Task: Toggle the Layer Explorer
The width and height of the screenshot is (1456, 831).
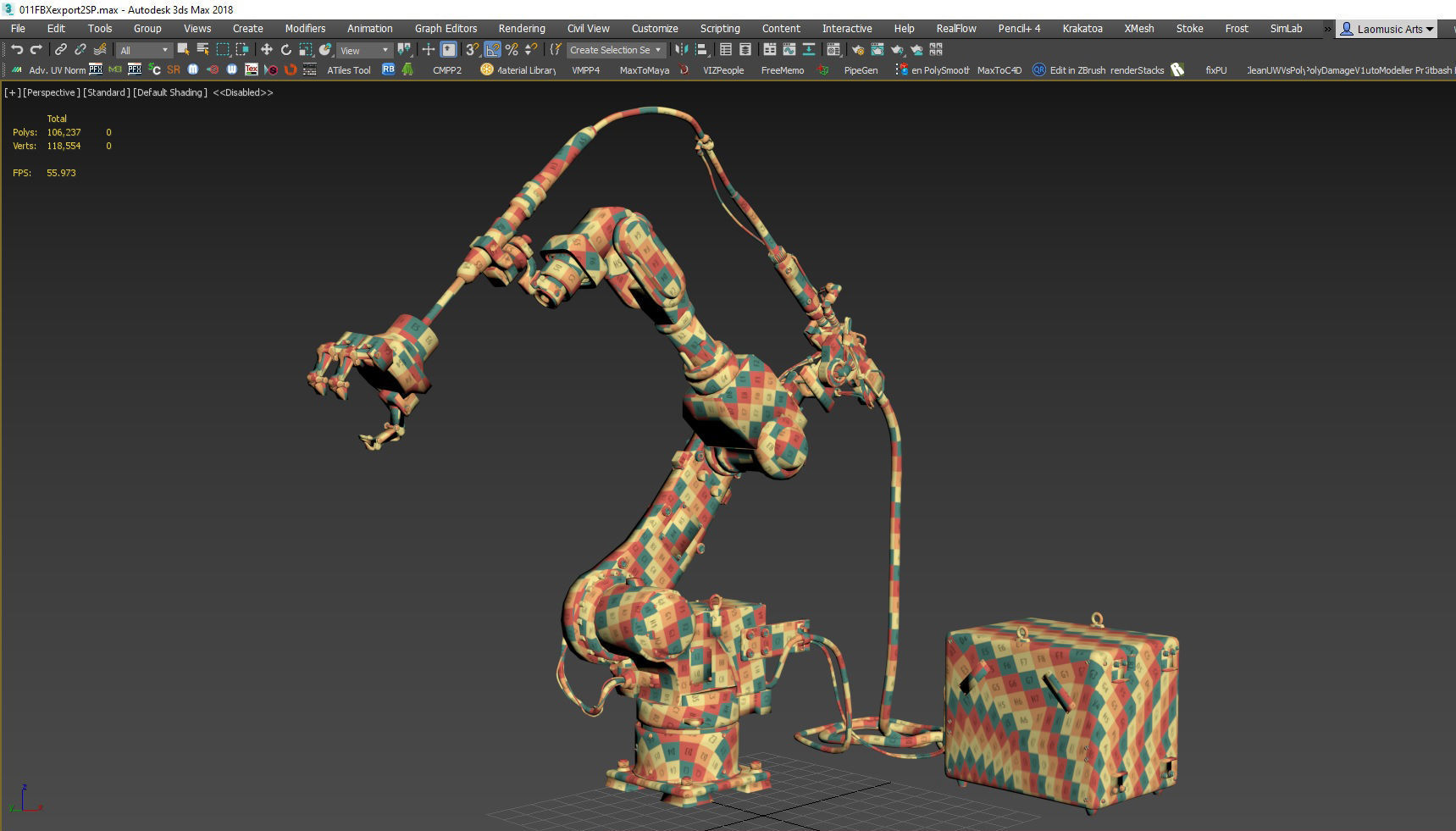Action: (745, 50)
